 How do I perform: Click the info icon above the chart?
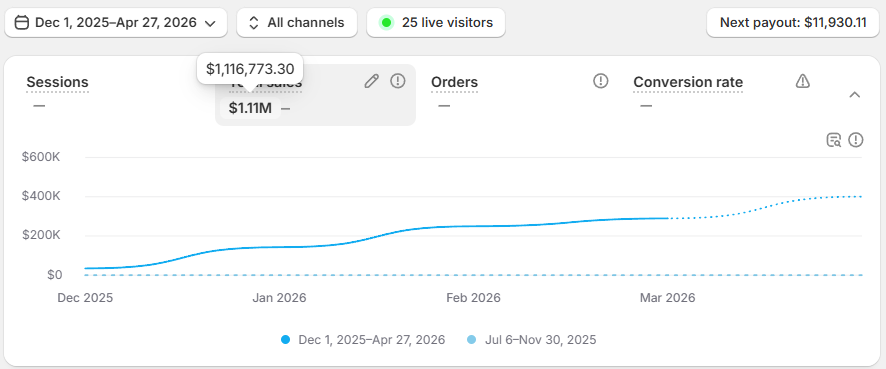pyautogui.click(x=856, y=140)
